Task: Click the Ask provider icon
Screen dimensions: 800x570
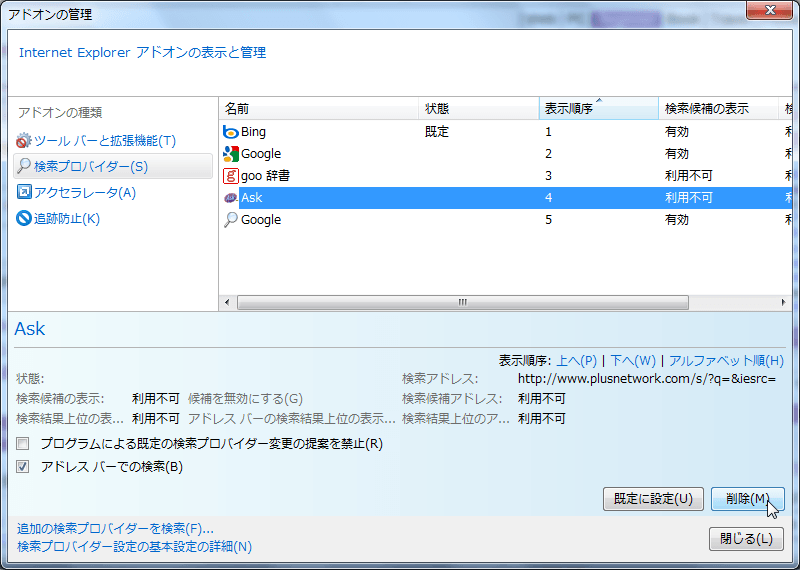Action: [x=231, y=198]
